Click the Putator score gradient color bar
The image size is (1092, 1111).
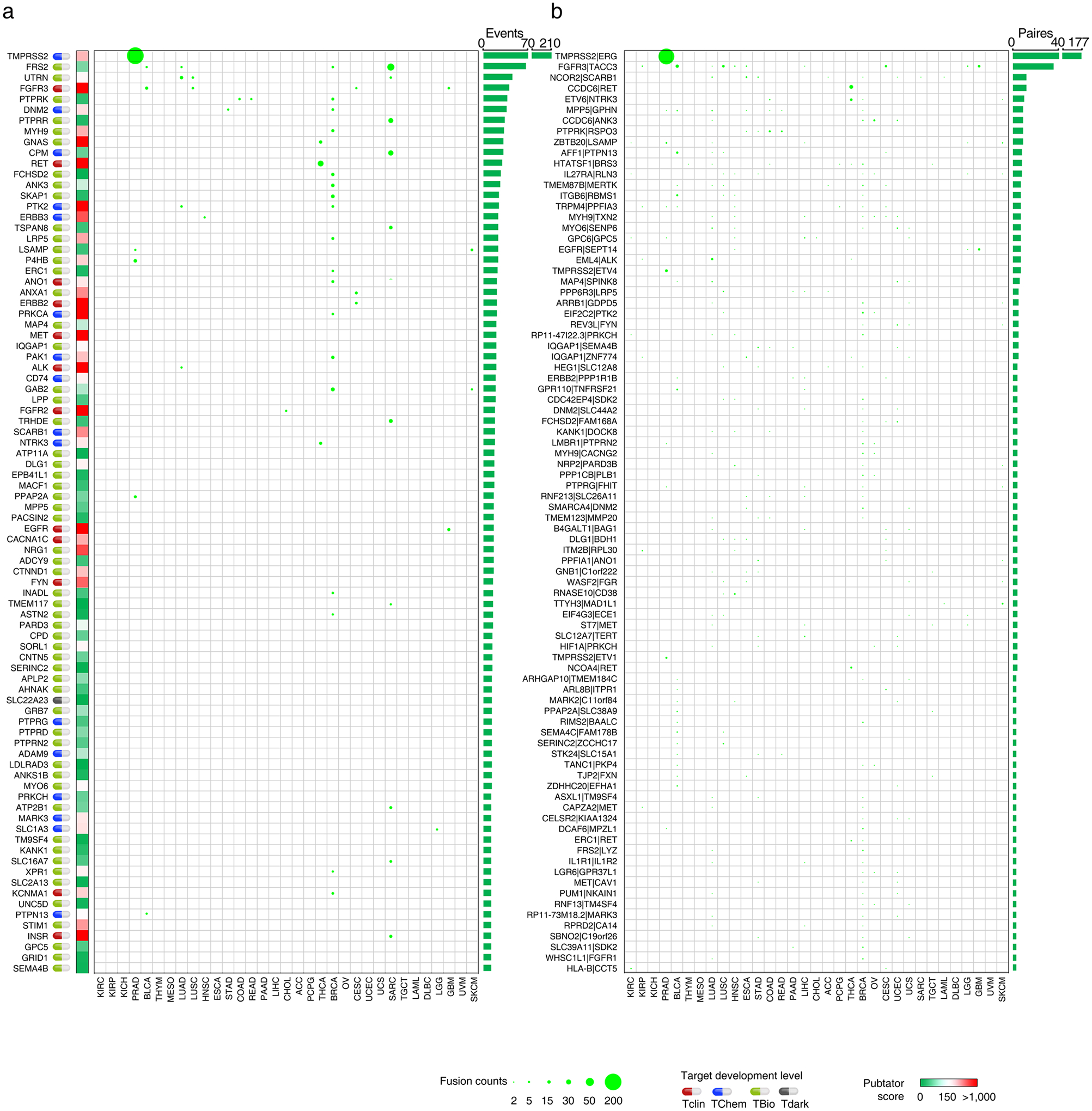pyautogui.click(x=949, y=1083)
